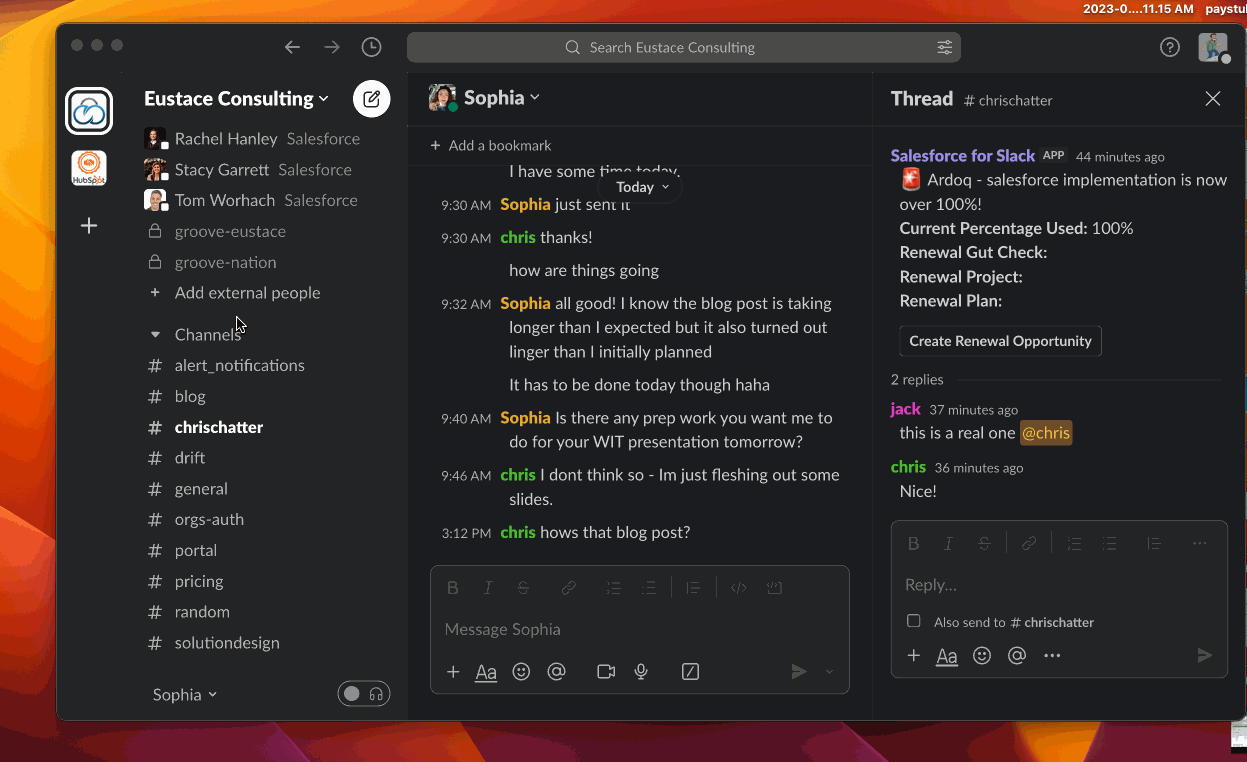Open the user profile avatar in the top bar

[1213, 47]
